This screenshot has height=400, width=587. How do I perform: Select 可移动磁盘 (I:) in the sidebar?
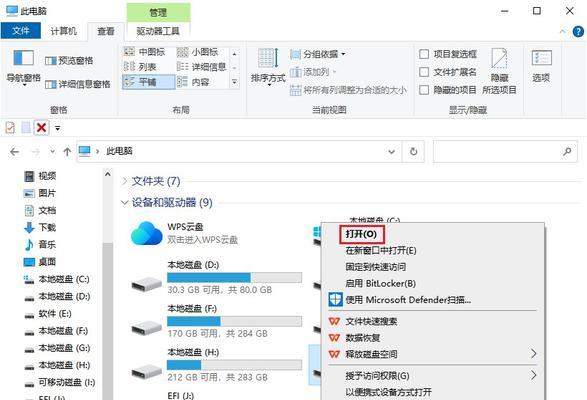pyautogui.click(x=60, y=382)
